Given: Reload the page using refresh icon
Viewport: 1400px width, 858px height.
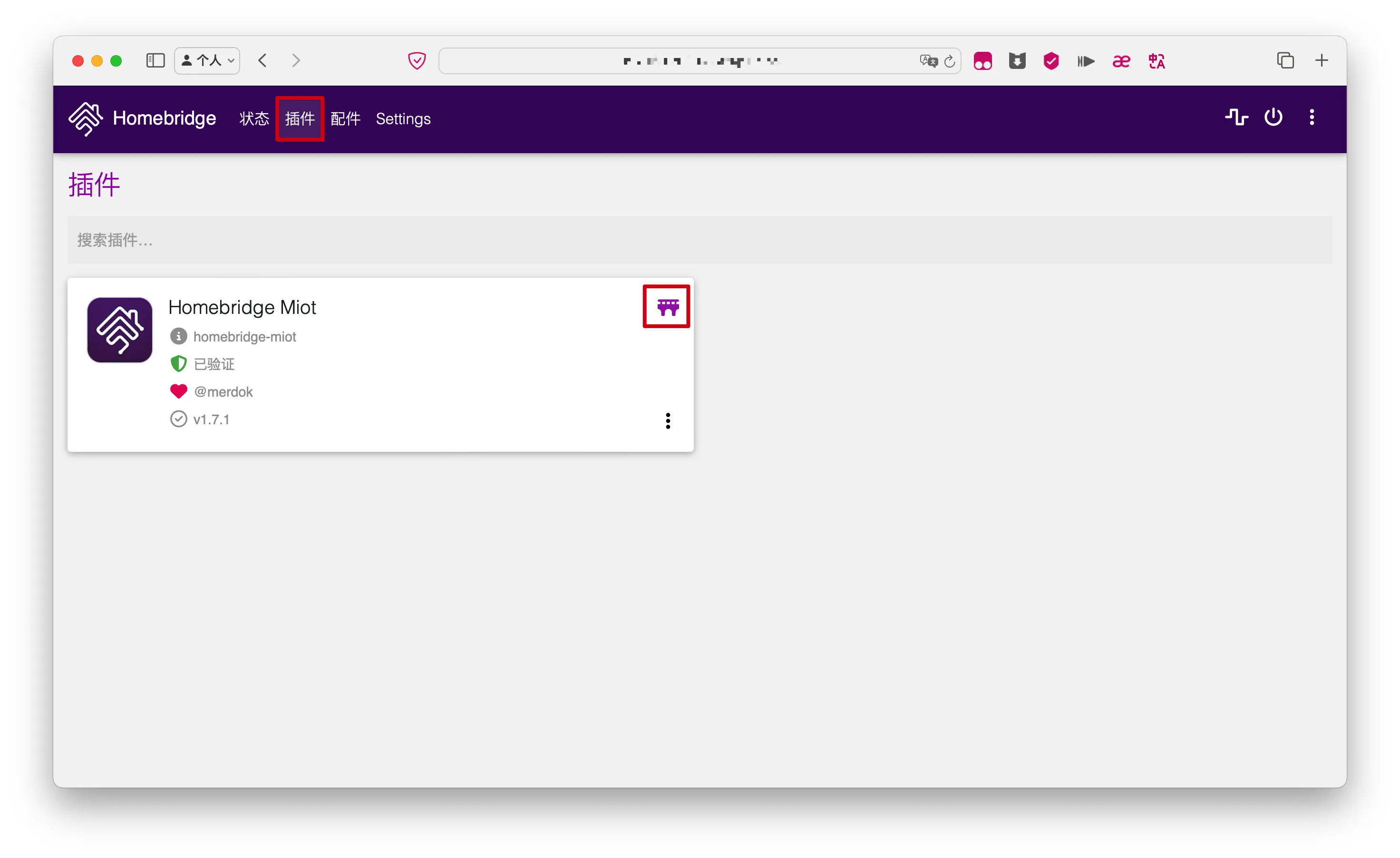Looking at the screenshot, I should coord(950,61).
